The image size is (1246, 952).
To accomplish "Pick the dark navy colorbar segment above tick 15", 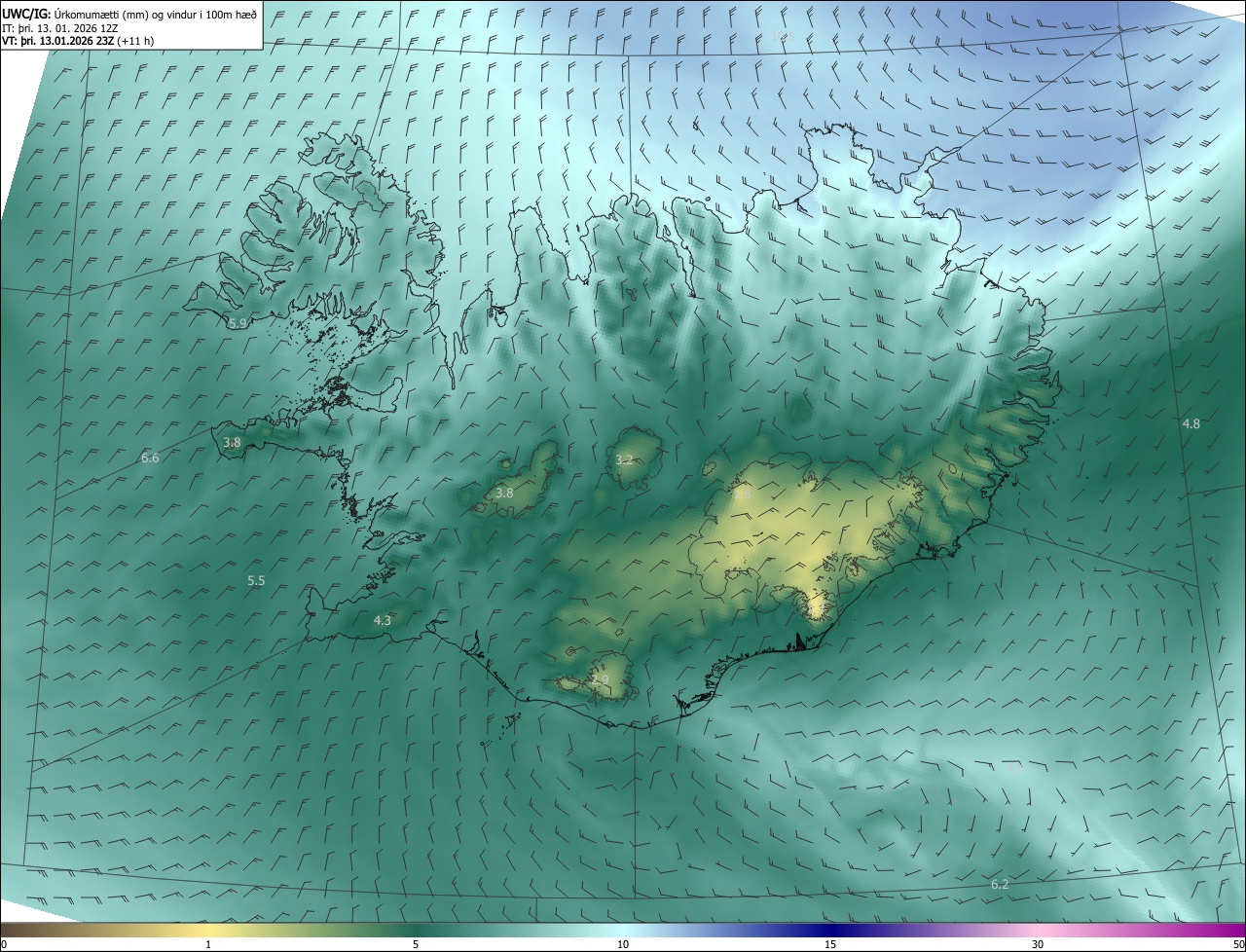I will [830, 930].
